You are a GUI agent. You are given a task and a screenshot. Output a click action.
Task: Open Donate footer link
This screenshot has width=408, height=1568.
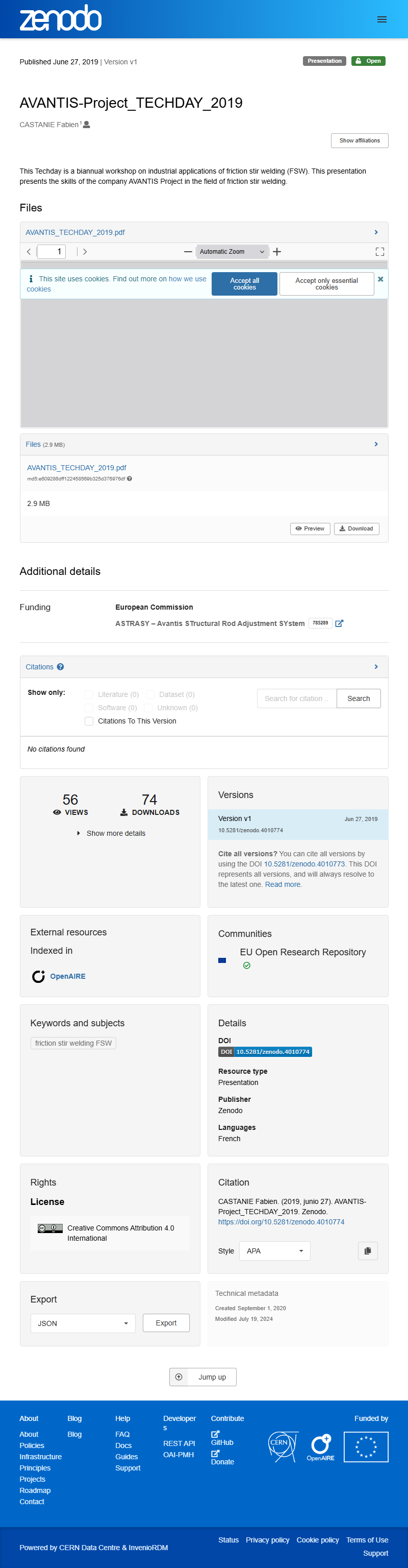[222, 1458]
